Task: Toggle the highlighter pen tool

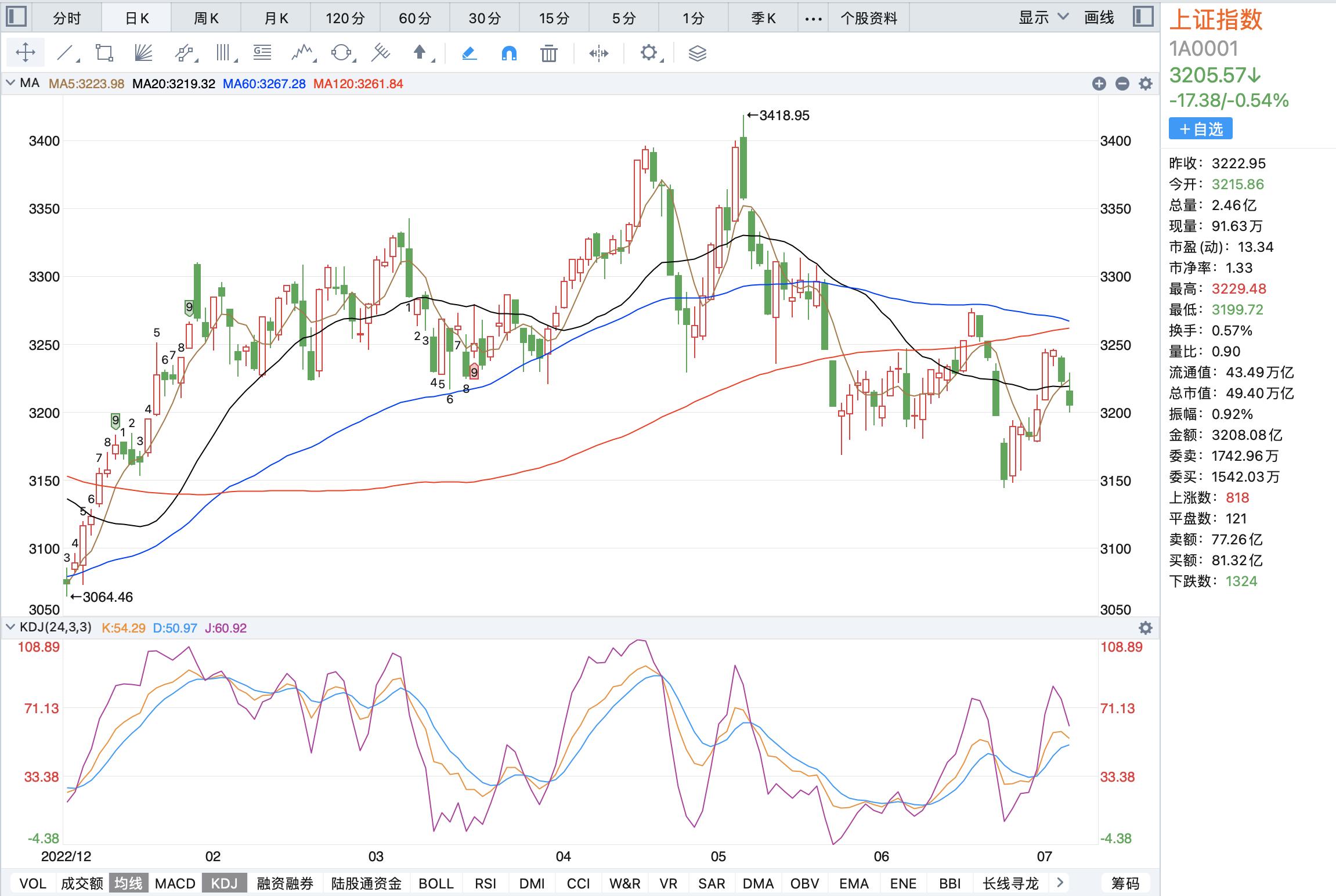Action: click(x=469, y=53)
